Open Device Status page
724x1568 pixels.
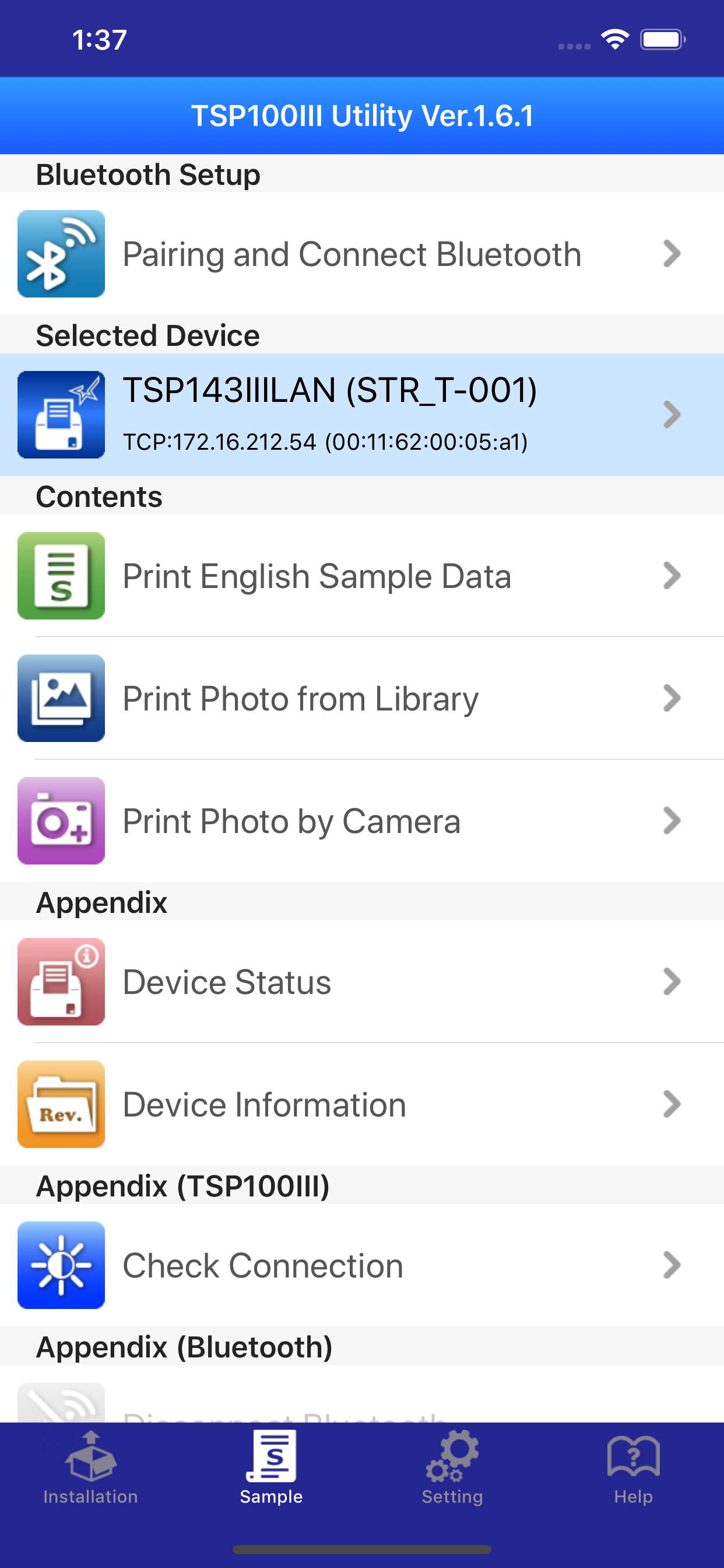[x=227, y=982]
